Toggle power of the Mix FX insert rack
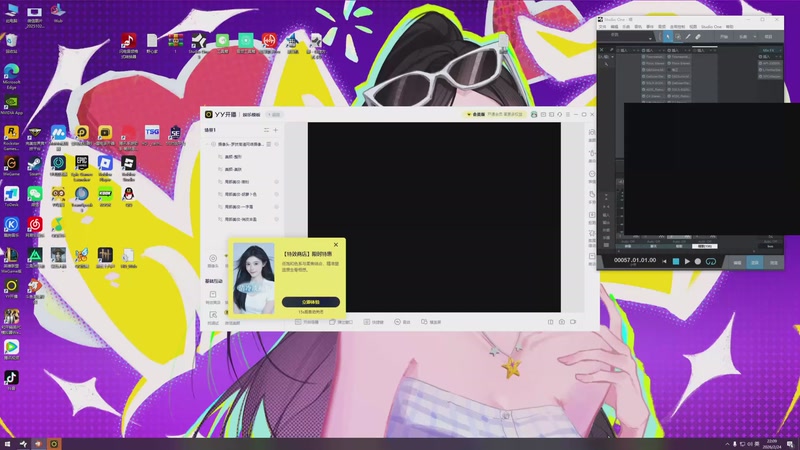 (x=760, y=57)
